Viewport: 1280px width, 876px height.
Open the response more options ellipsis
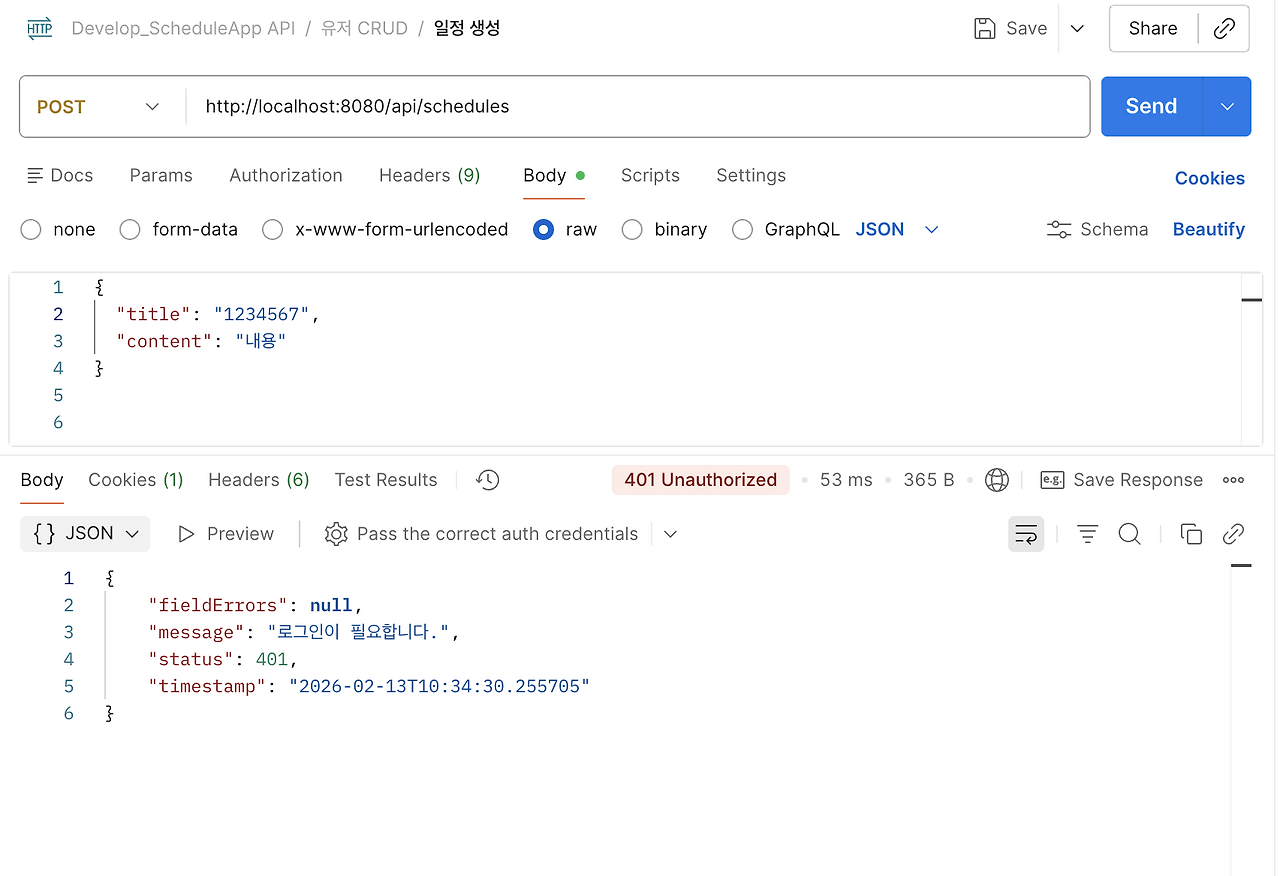point(1233,480)
